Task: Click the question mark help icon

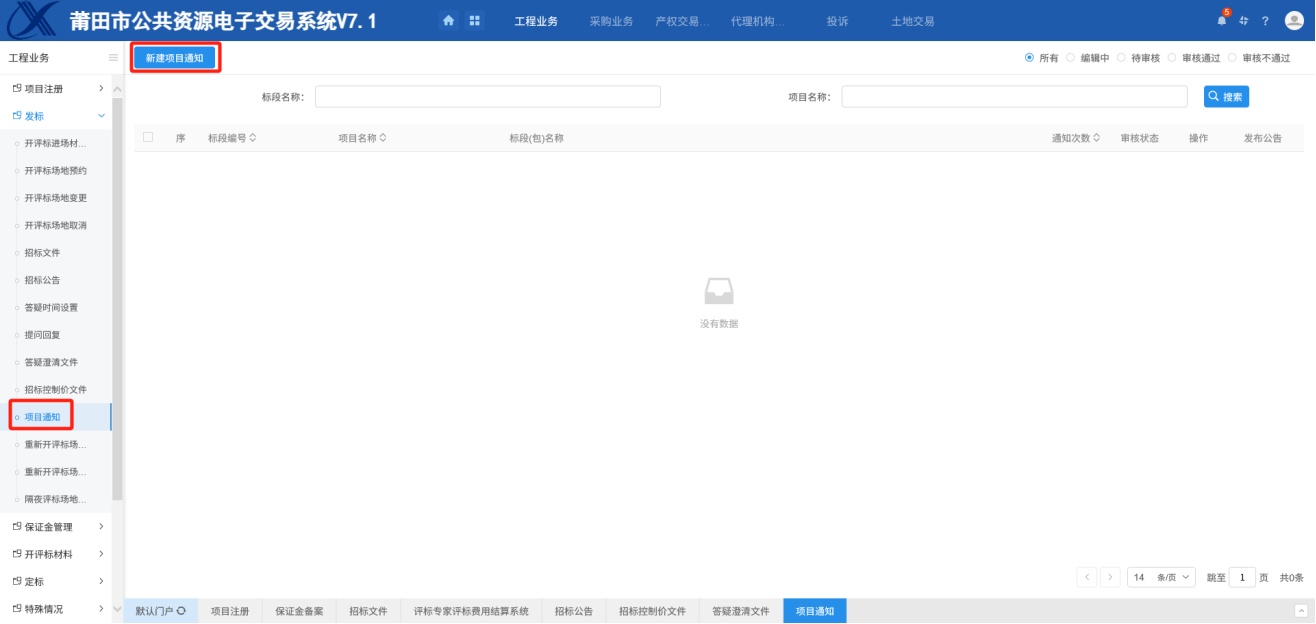Action: click(1265, 21)
